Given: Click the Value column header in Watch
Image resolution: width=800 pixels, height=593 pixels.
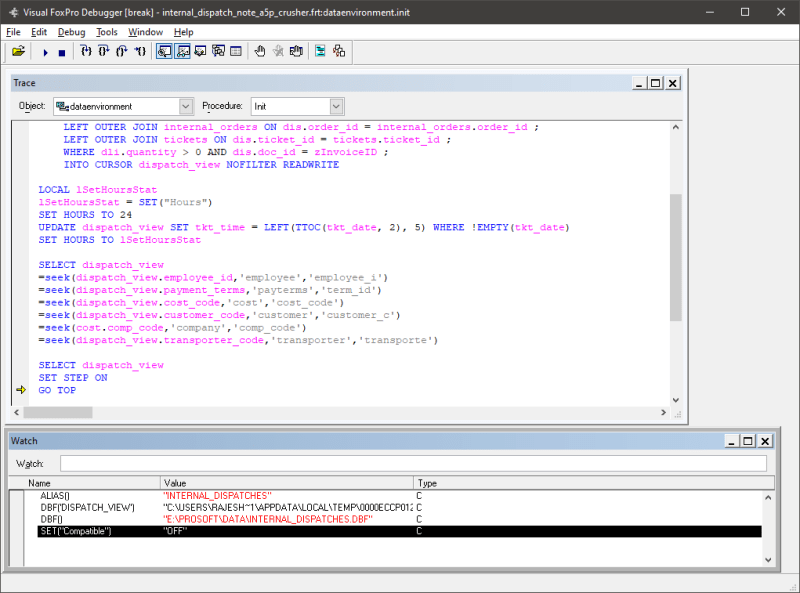Looking at the screenshot, I should 287,483.
